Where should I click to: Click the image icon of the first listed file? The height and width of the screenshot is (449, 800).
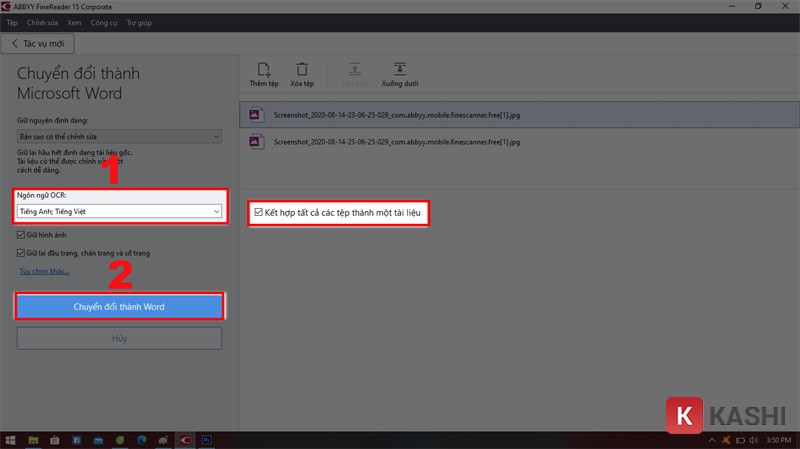[256, 115]
